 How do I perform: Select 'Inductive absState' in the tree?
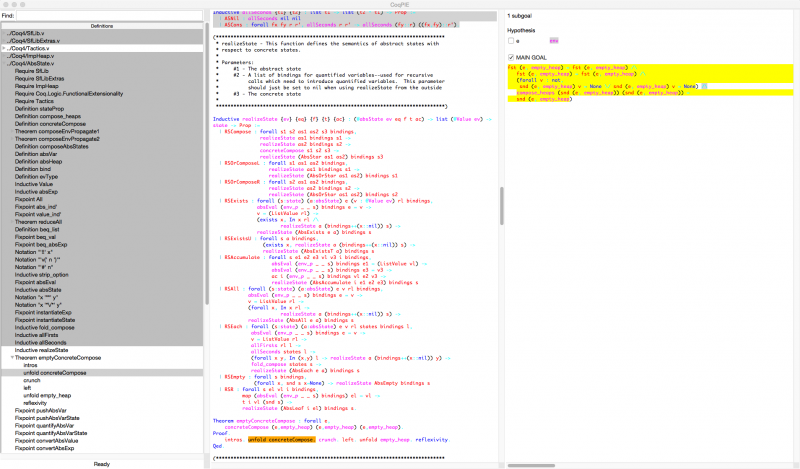(x=38, y=290)
